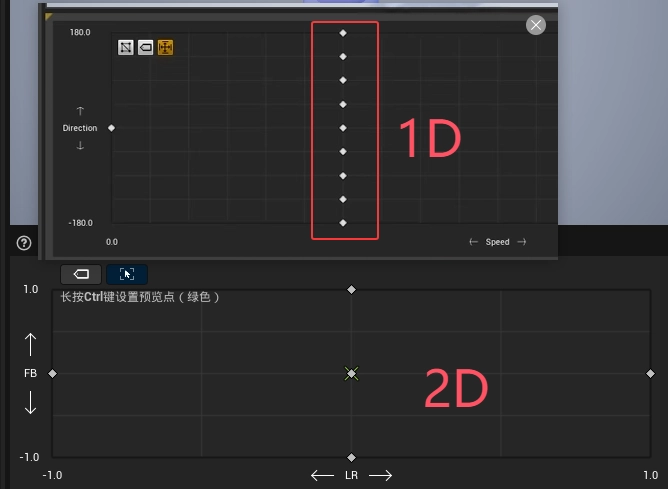
Task: Select the second sample point from top, near 135
Action: tap(343, 57)
